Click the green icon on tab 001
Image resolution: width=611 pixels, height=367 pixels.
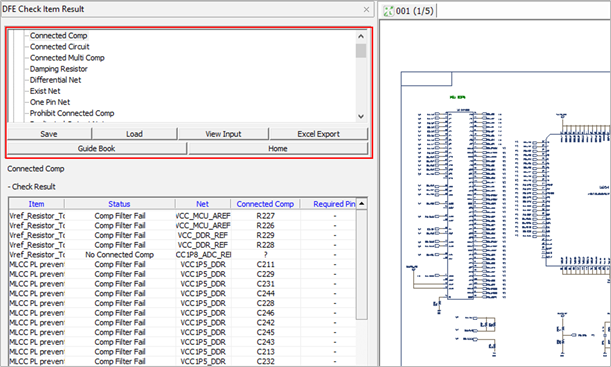pyautogui.click(x=388, y=11)
